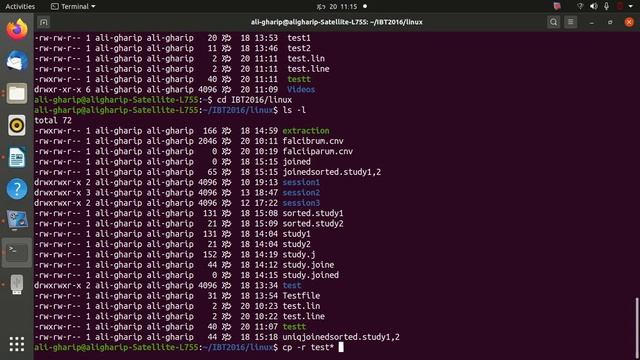Click the terminal vertical scrollbar
The image size is (640, 360).
(x=637, y=327)
